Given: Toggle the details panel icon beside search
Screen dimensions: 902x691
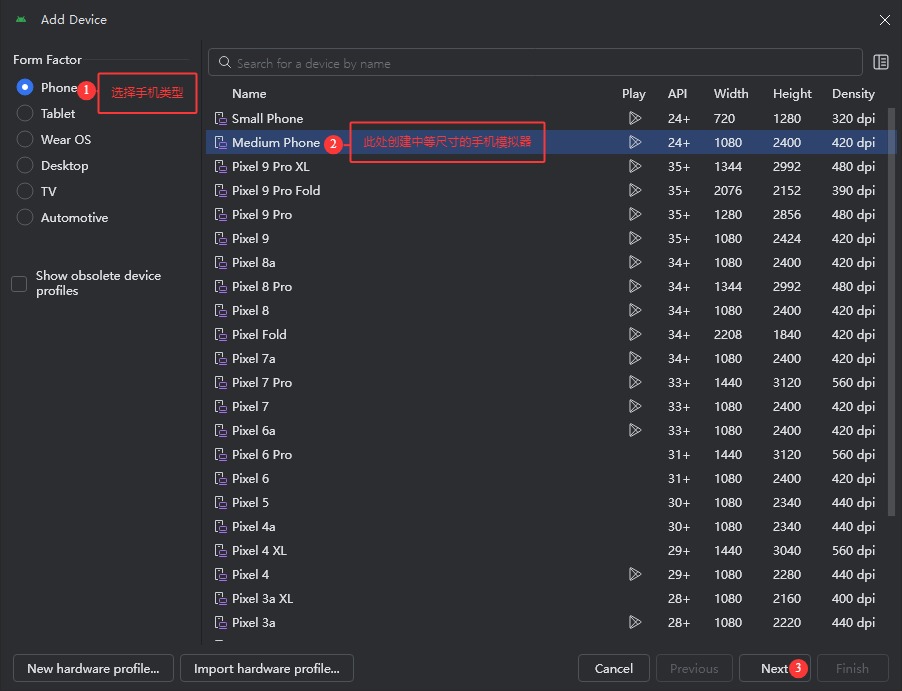Looking at the screenshot, I should 881,62.
